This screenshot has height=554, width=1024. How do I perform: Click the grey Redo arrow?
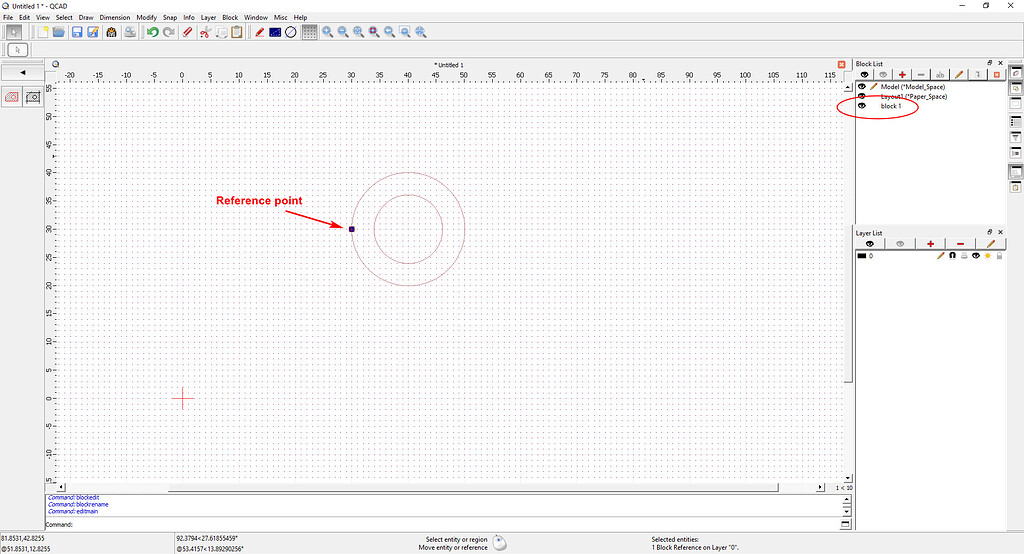[x=168, y=32]
